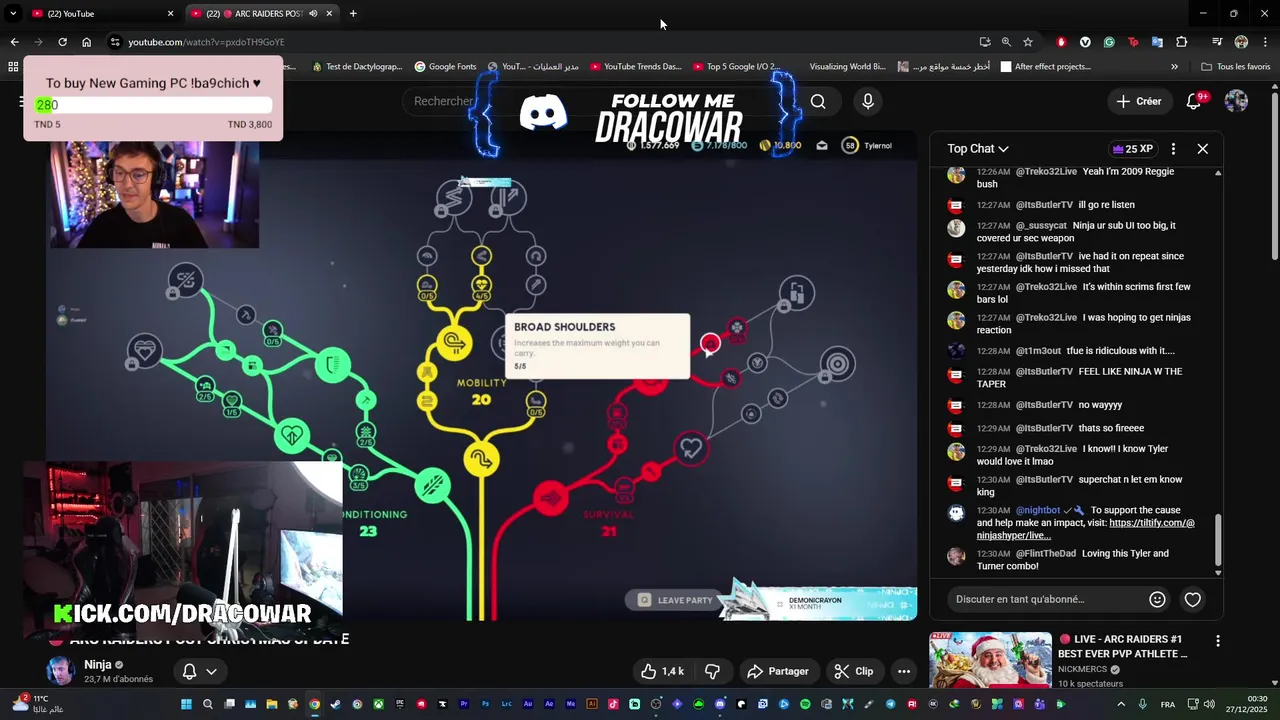Open YouTube account avatar menu
The image size is (1280, 720).
pyautogui.click(x=1236, y=101)
